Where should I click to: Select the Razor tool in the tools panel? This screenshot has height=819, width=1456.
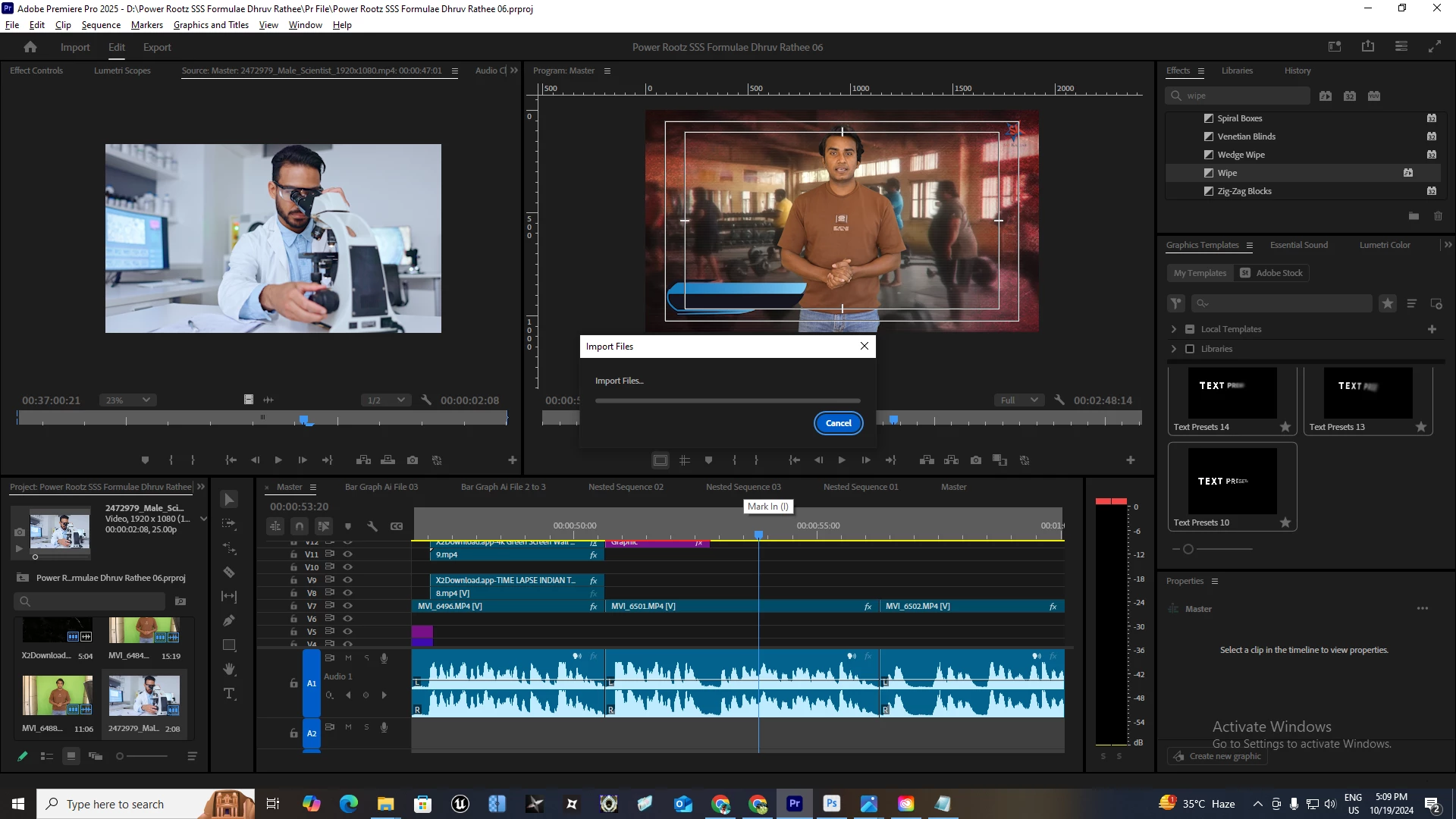coord(229,573)
